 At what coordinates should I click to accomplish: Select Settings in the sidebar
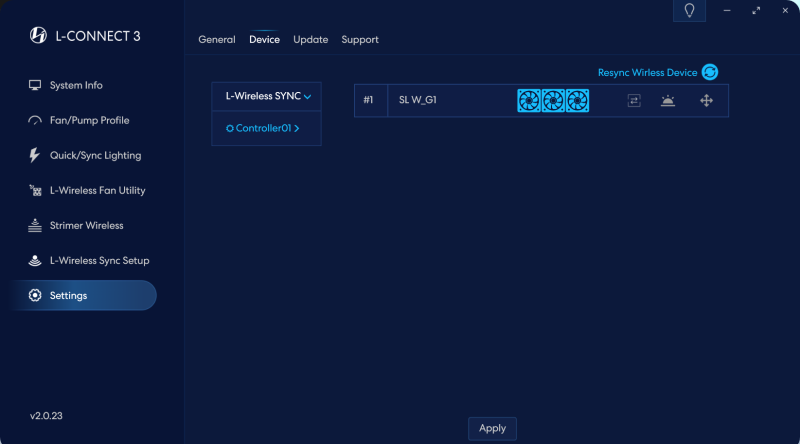83,295
